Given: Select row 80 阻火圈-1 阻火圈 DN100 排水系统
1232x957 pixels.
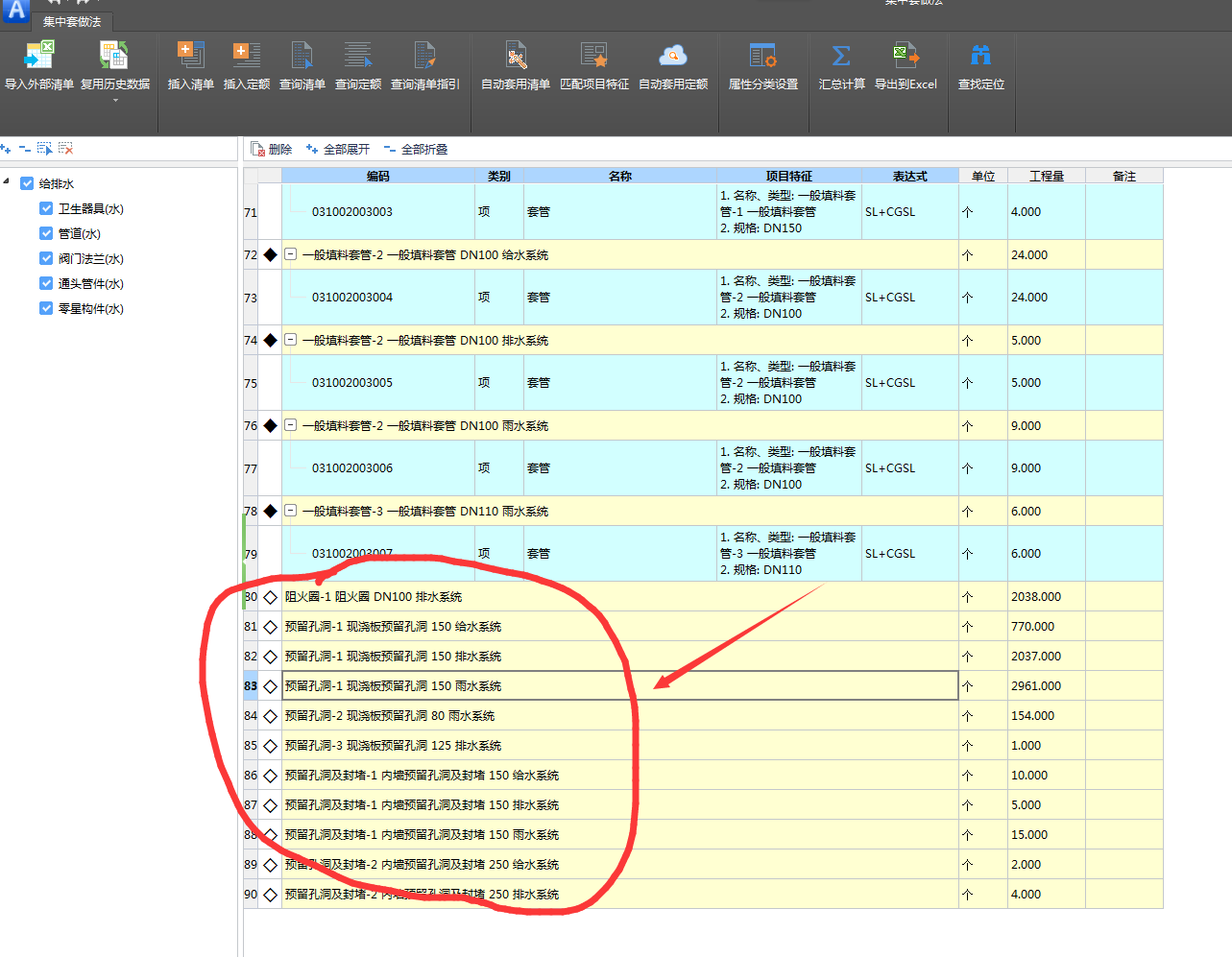Looking at the screenshot, I should click(x=620, y=597).
